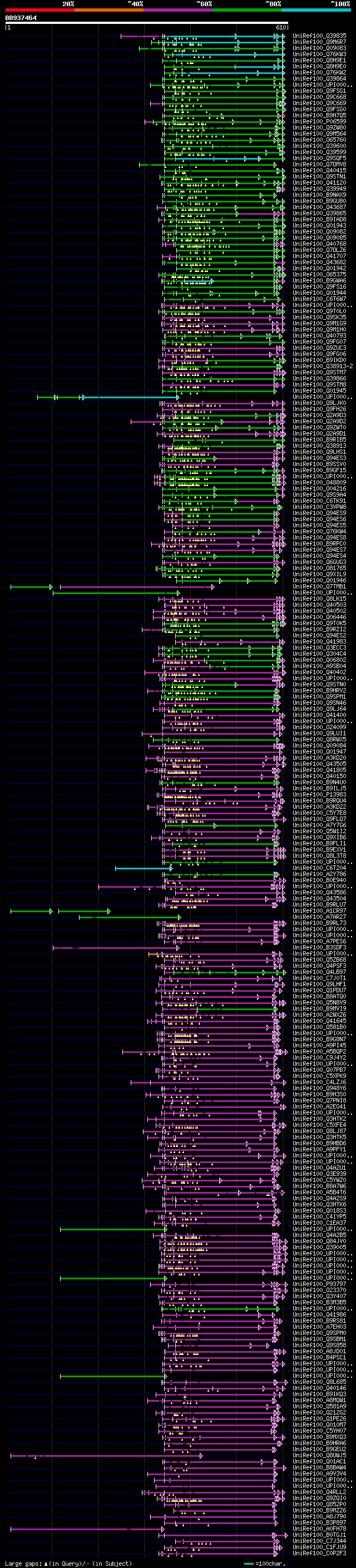Select the UniRef100_Q9C668 label
Viewport: 356px width, 1568px height.
tap(319, 97)
